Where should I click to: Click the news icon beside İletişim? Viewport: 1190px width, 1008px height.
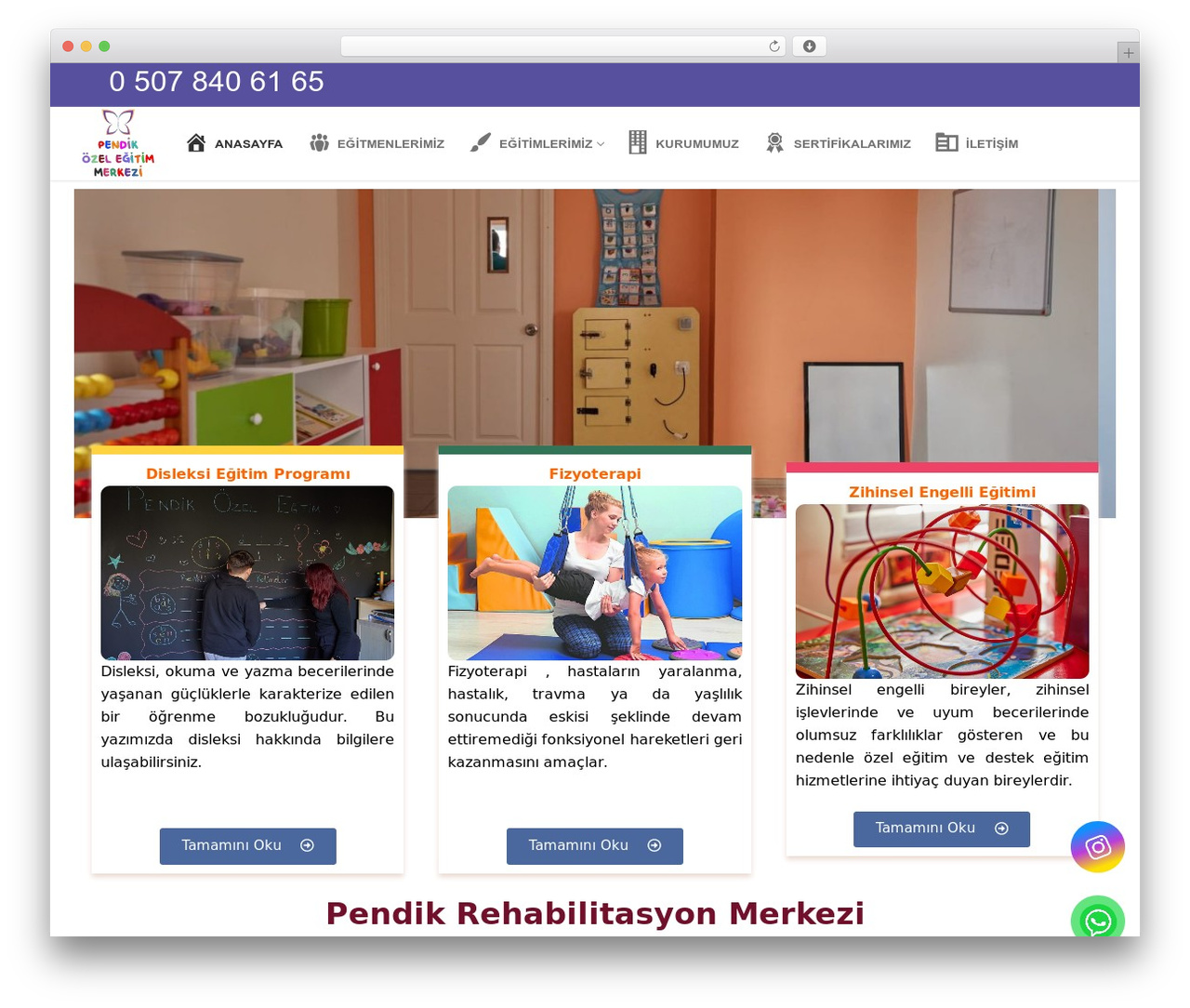pyautogui.click(x=946, y=142)
